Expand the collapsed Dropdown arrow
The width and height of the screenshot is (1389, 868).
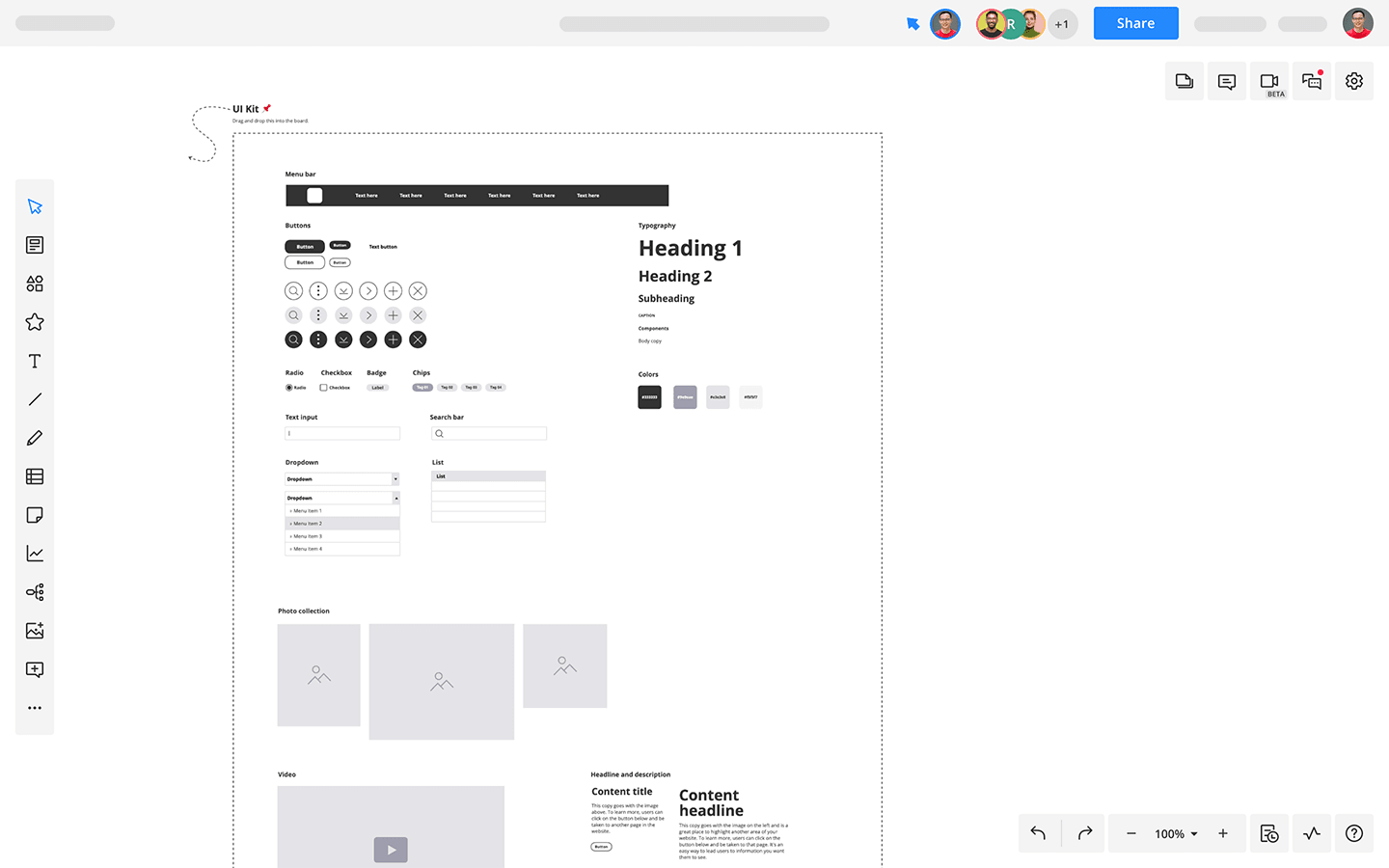point(395,479)
